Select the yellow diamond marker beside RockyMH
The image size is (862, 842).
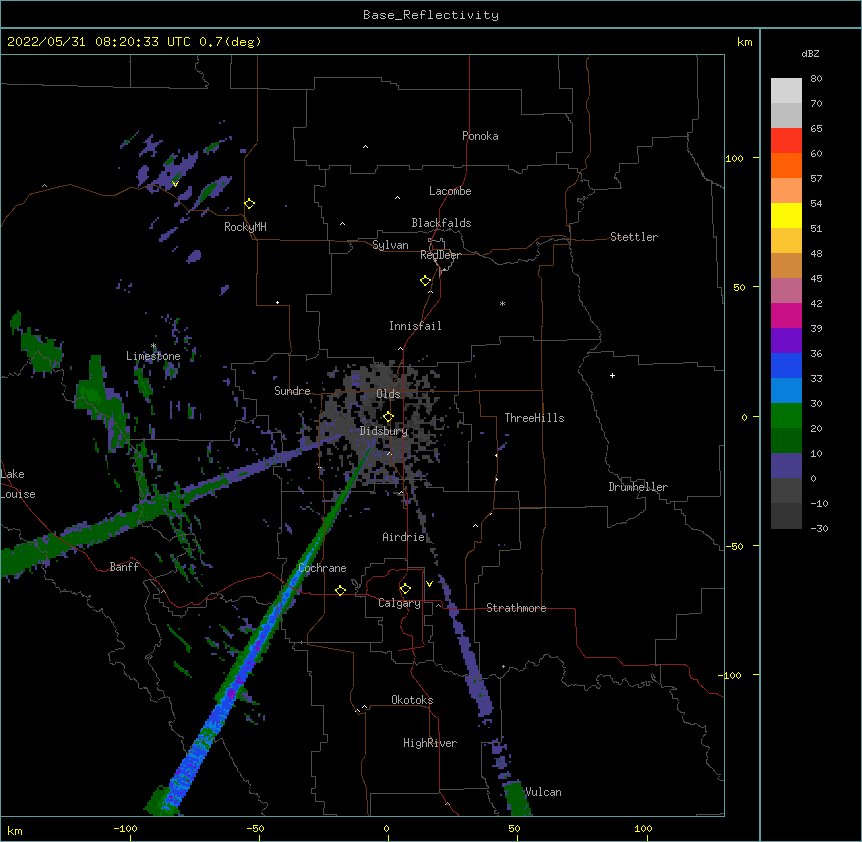pos(250,204)
